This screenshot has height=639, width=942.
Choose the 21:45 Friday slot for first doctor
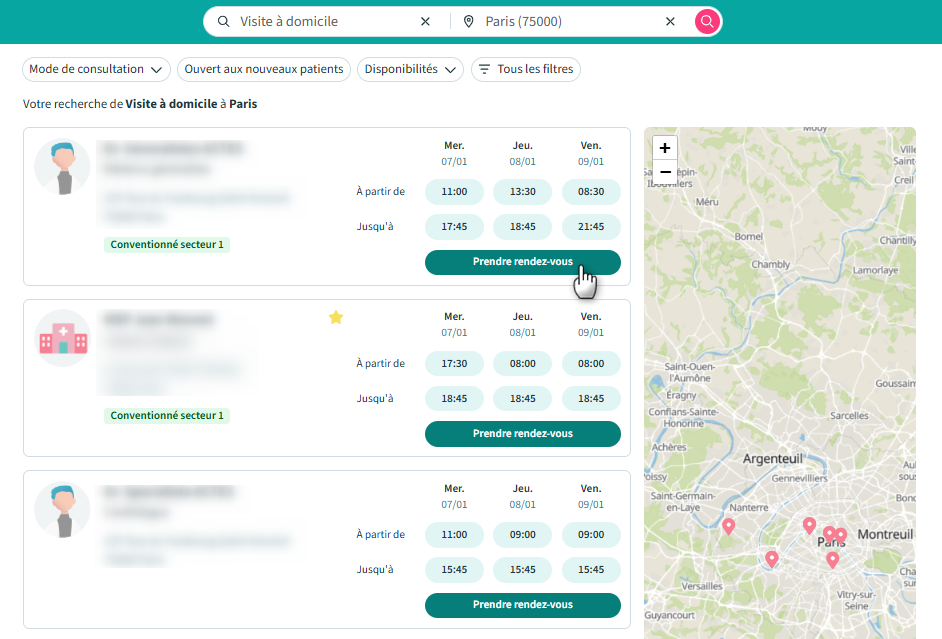click(x=591, y=226)
